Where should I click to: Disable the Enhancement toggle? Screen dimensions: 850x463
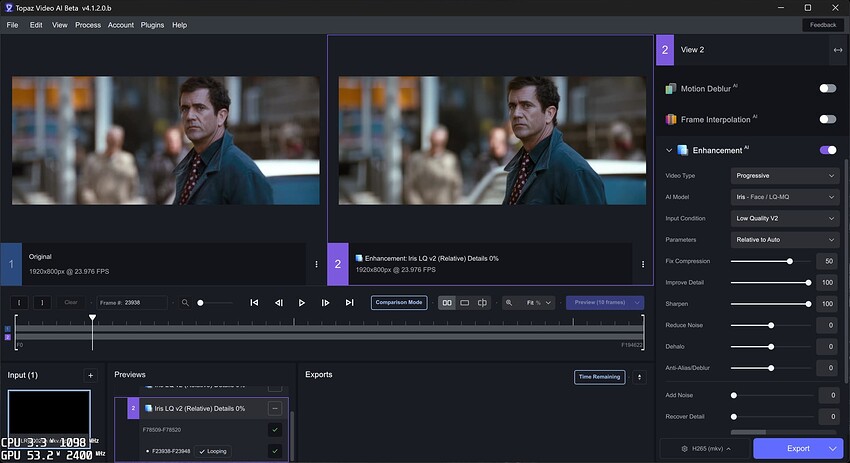pyautogui.click(x=827, y=150)
